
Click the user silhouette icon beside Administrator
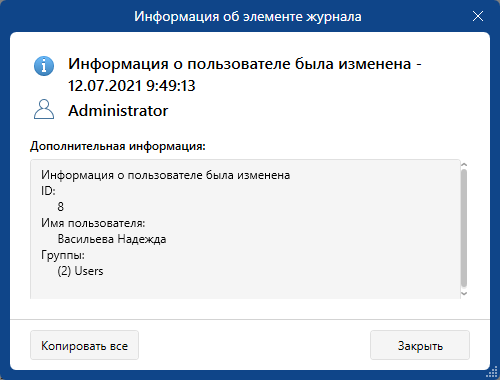click(x=44, y=109)
